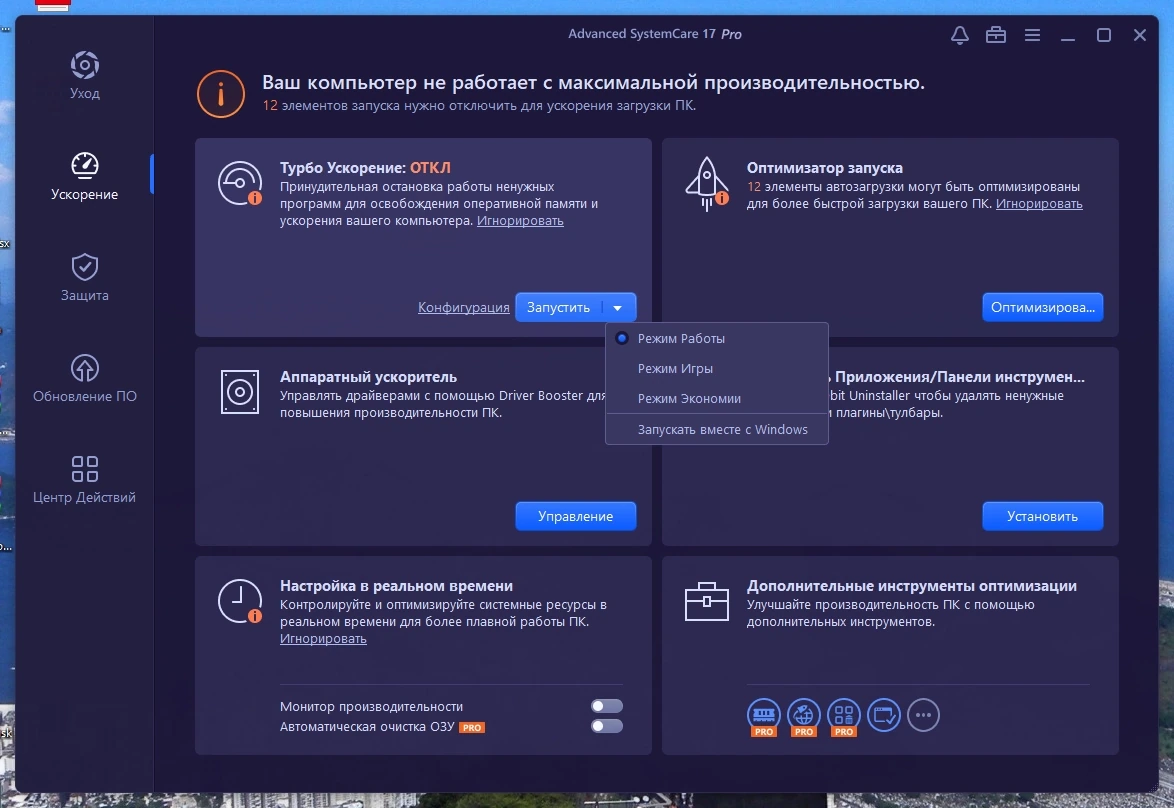1174x808 pixels.
Task: Show more tools via ellipsis icon
Action: tap(923, 715)
